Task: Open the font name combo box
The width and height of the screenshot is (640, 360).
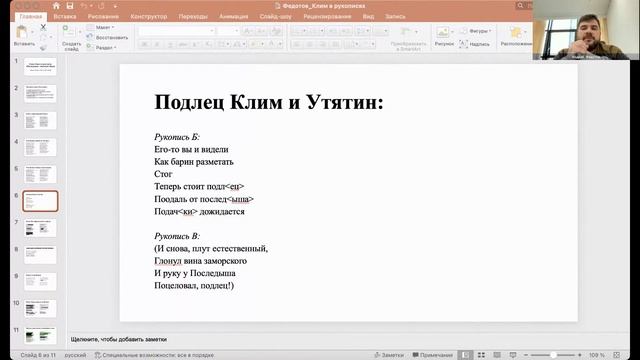Action: [x=177, y=31]
